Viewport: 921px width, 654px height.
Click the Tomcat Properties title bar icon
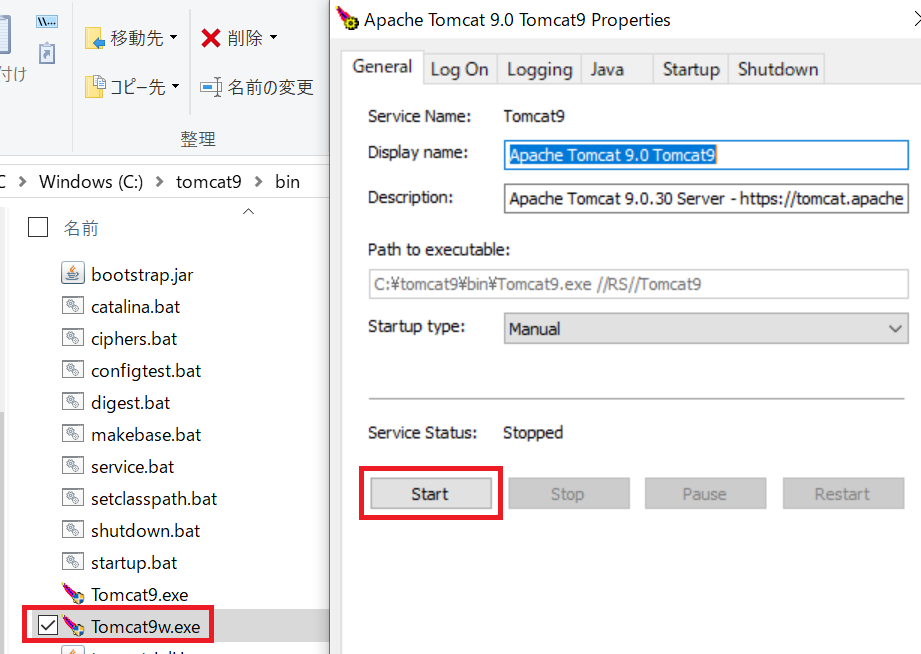347,18
